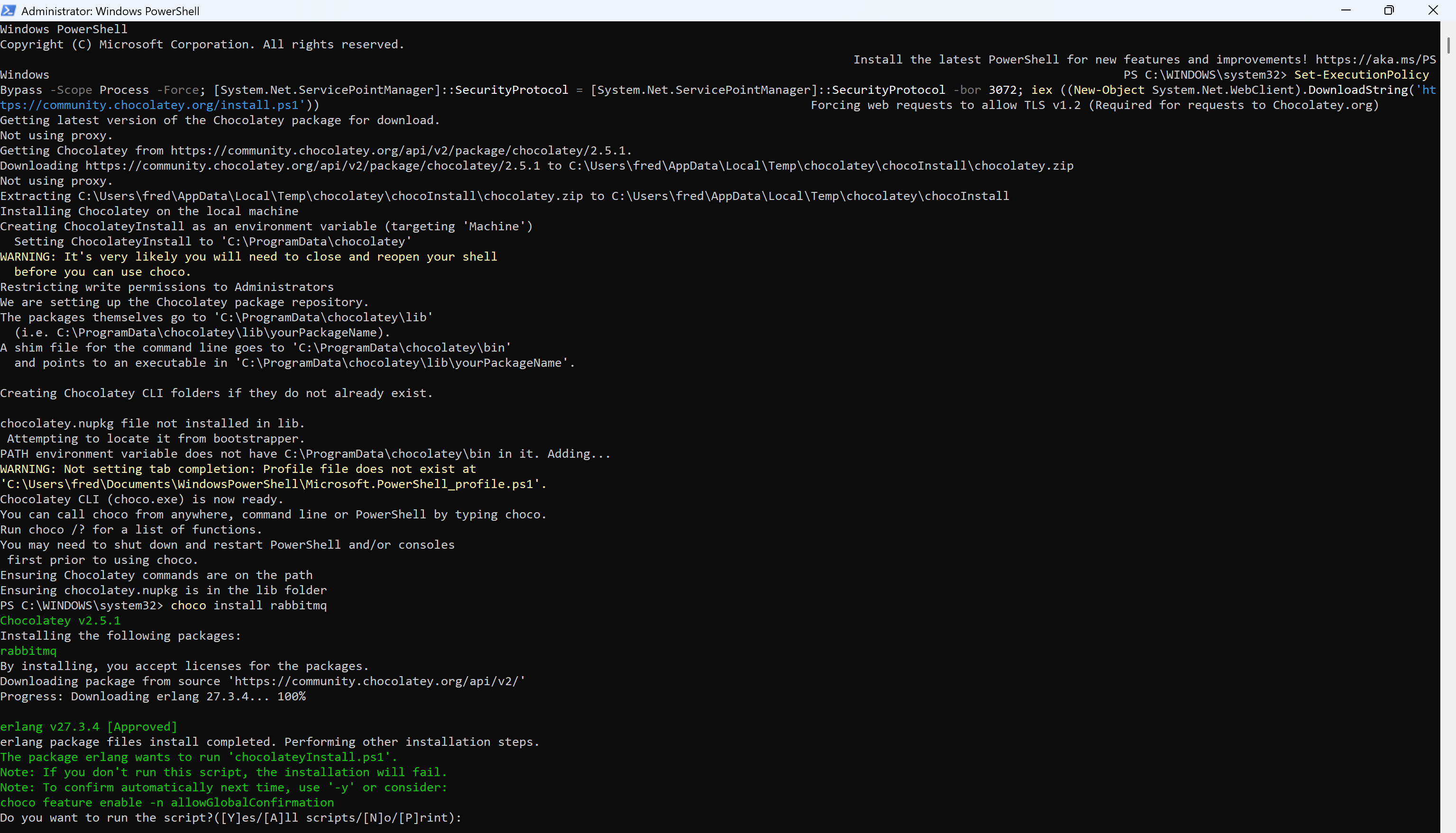This screenshot has height=833, width=1456.
Task: Click the 'choco feature enable -n allowGlobalConfirmation' line
Action: (x=166, y=803)
